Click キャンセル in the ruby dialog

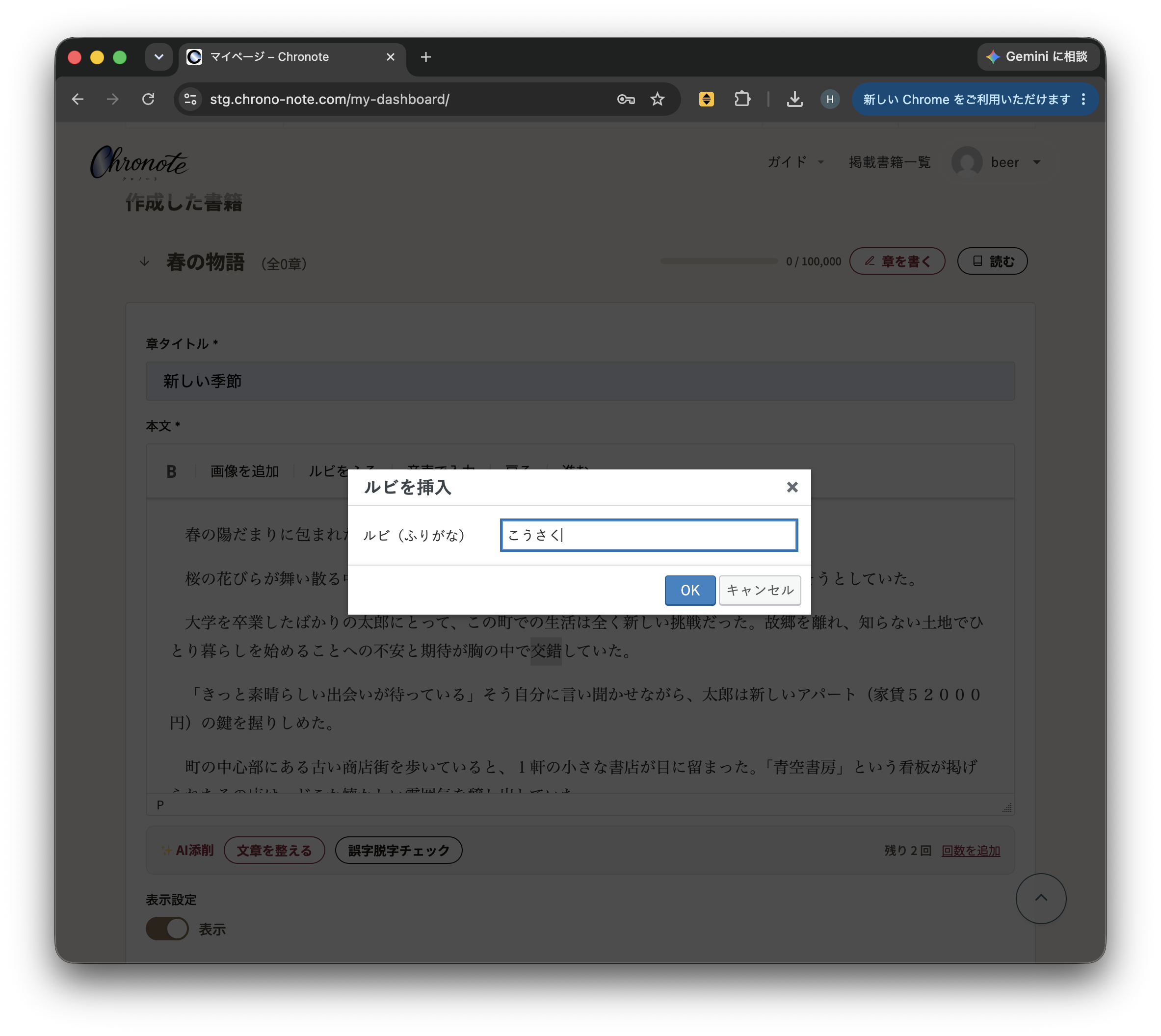(x=760, y=590)
